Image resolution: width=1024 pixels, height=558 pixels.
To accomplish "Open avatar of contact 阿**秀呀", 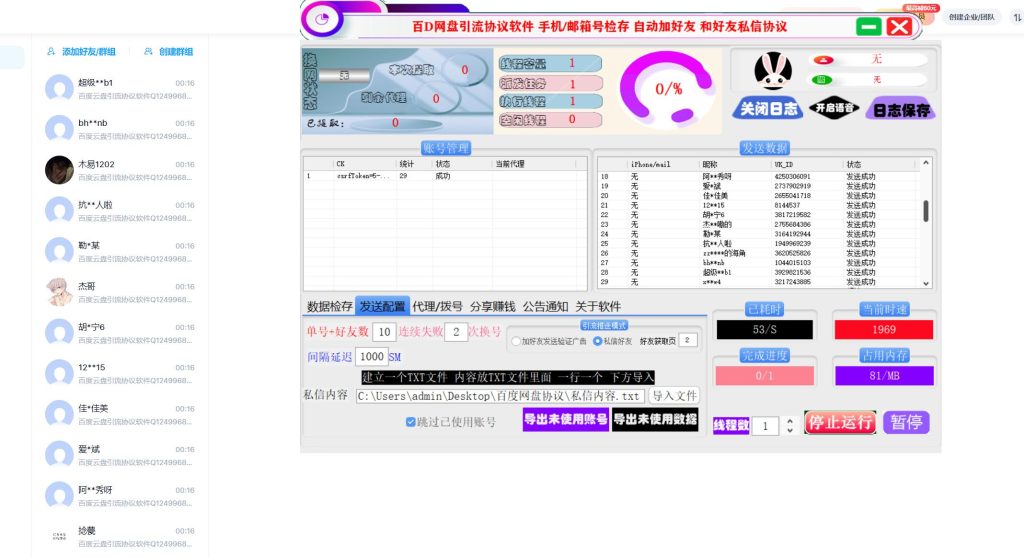I will [x=59, y=495].
